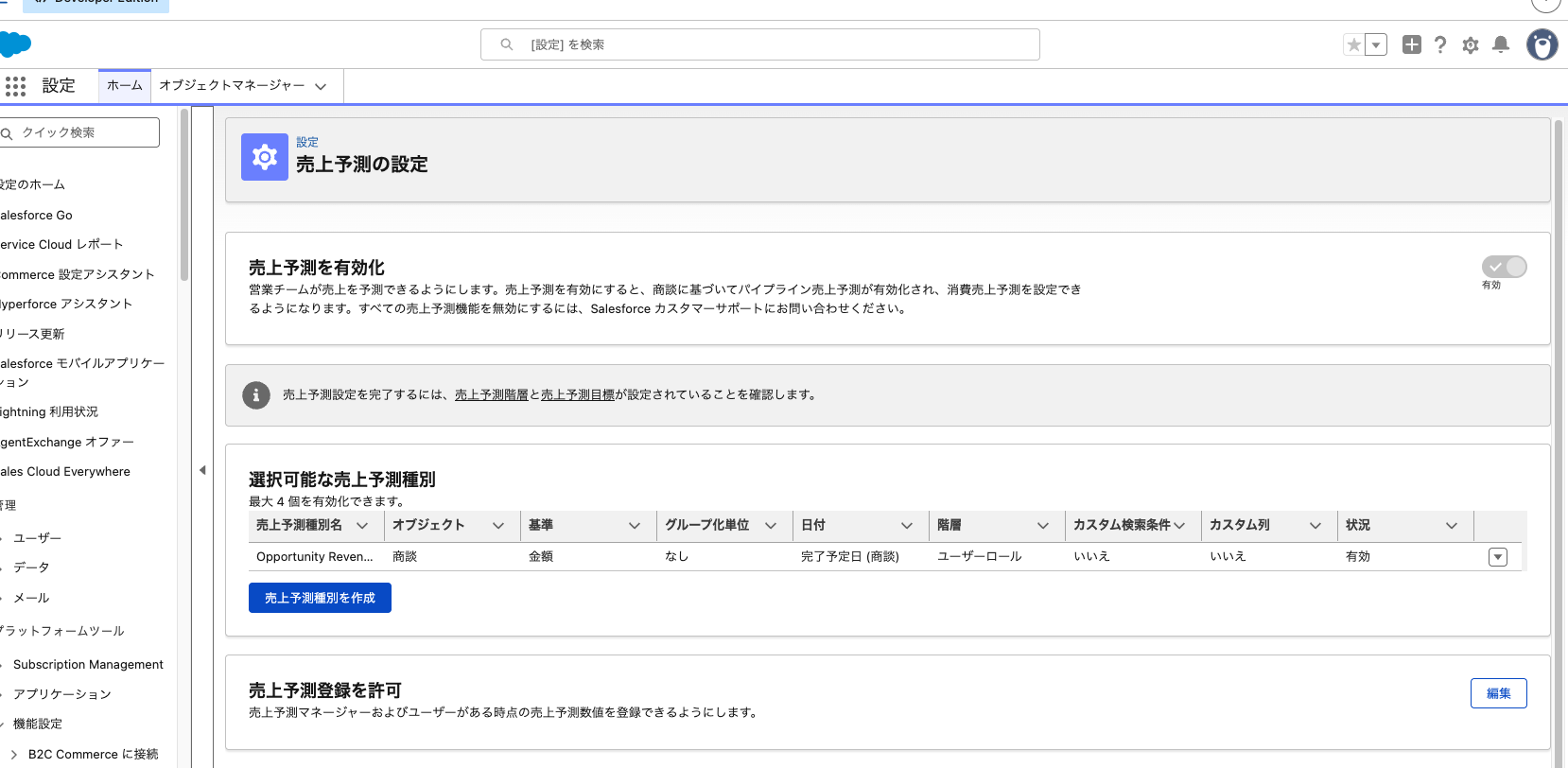Open the App Launcher grid icon
The width and height of the screenshot is (1568, 768).
tap(15, 86)
